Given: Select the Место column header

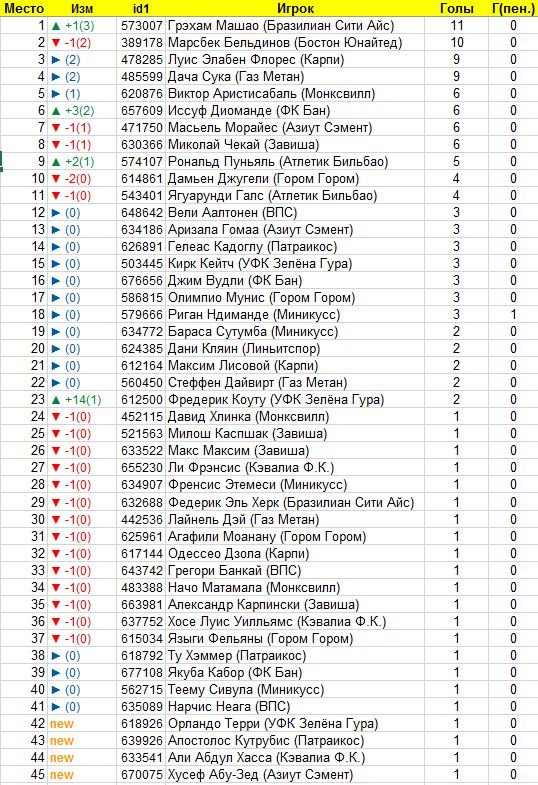Looking at the screenshot, I should [x=24, y=9].
